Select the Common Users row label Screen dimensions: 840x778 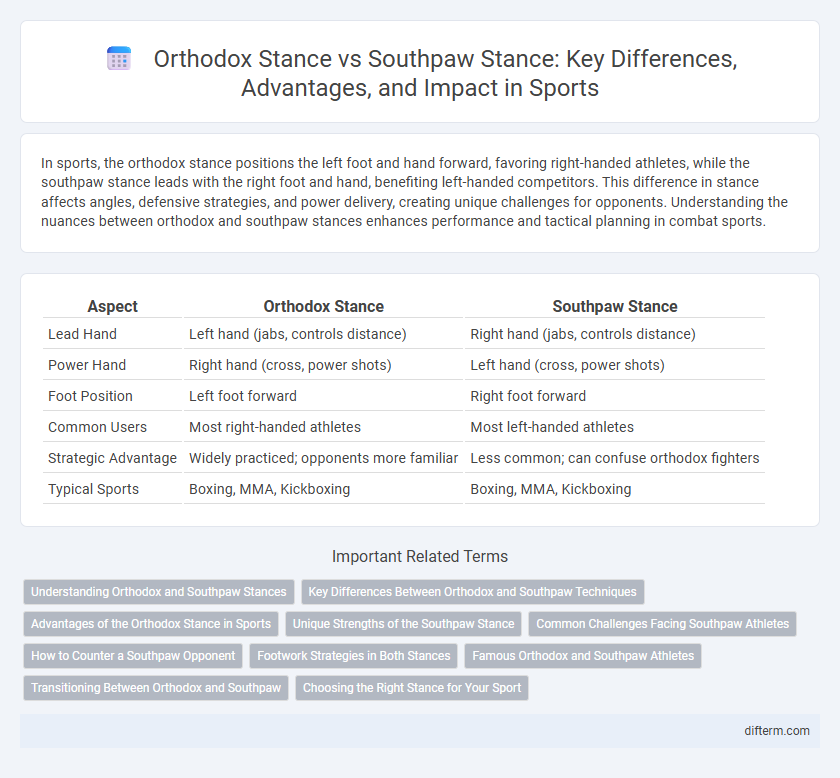pyautogui.click(x=98, y=427)
